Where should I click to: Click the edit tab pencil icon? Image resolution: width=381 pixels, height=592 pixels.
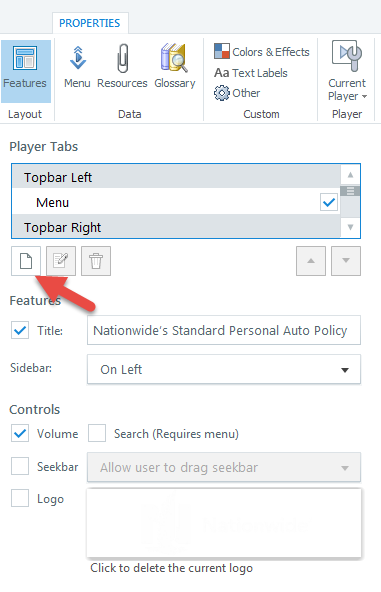61,261
